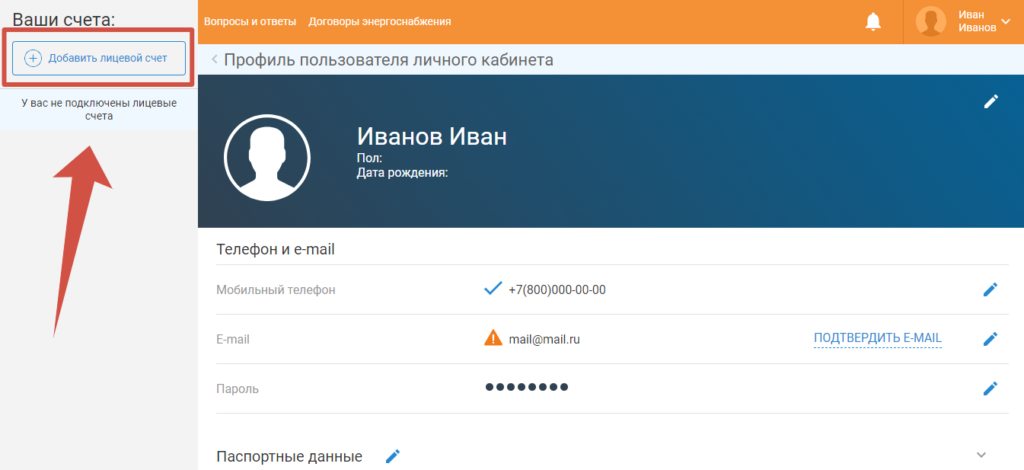Screen dimensions: 1024x470
Task: Edit the password field
Action: pos(990,388)
